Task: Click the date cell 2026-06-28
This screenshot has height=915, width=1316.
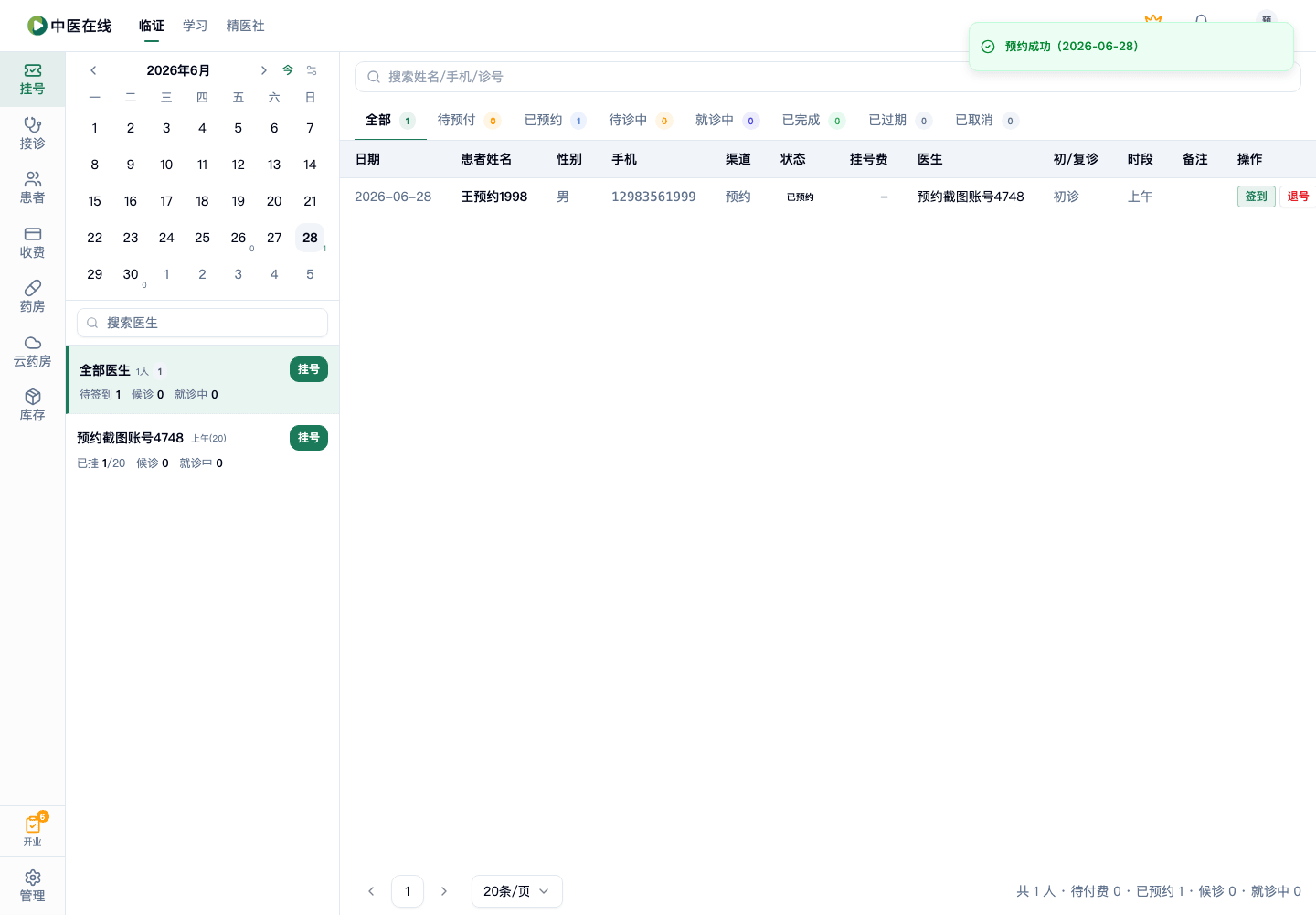Action: (393, 197)
